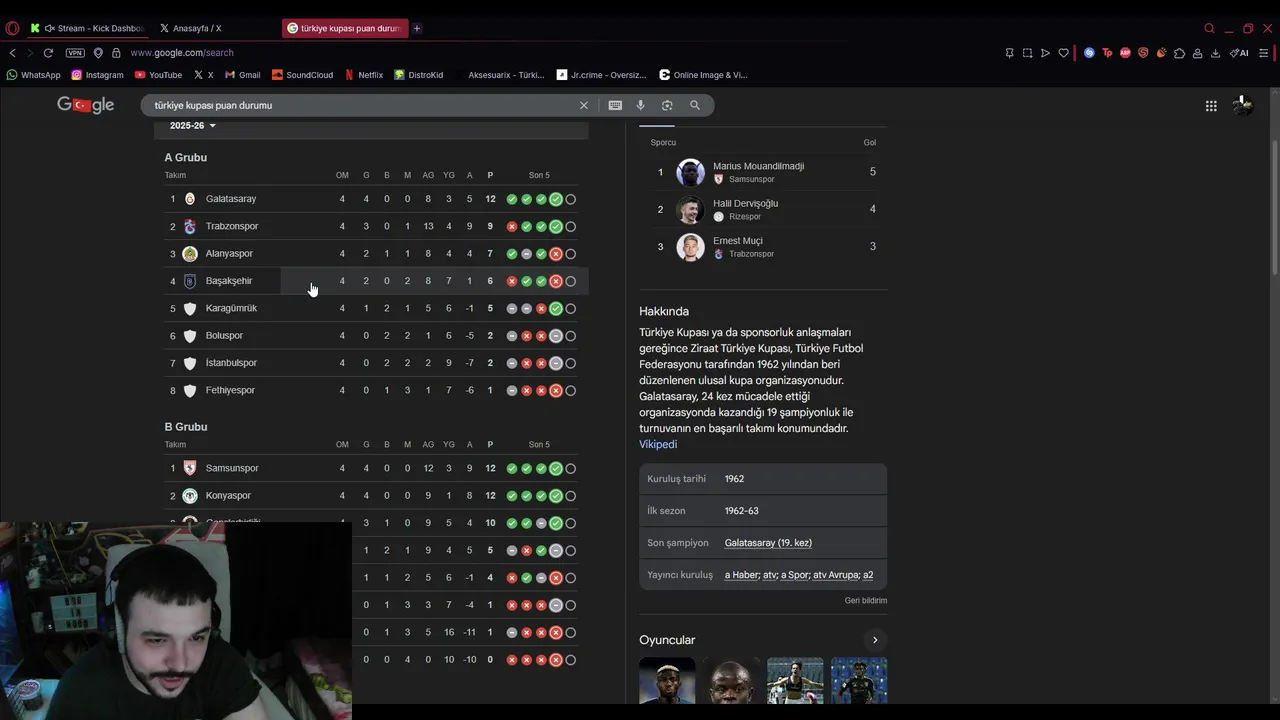Screen dimensions: 1280x720
Task: Clear the Google search box
Action: 584,105
